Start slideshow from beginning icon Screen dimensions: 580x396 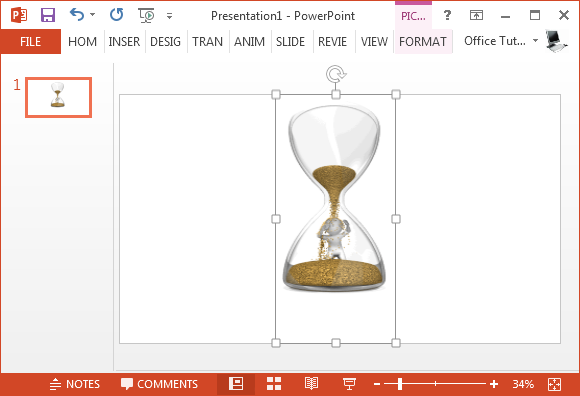click(146, 16)
